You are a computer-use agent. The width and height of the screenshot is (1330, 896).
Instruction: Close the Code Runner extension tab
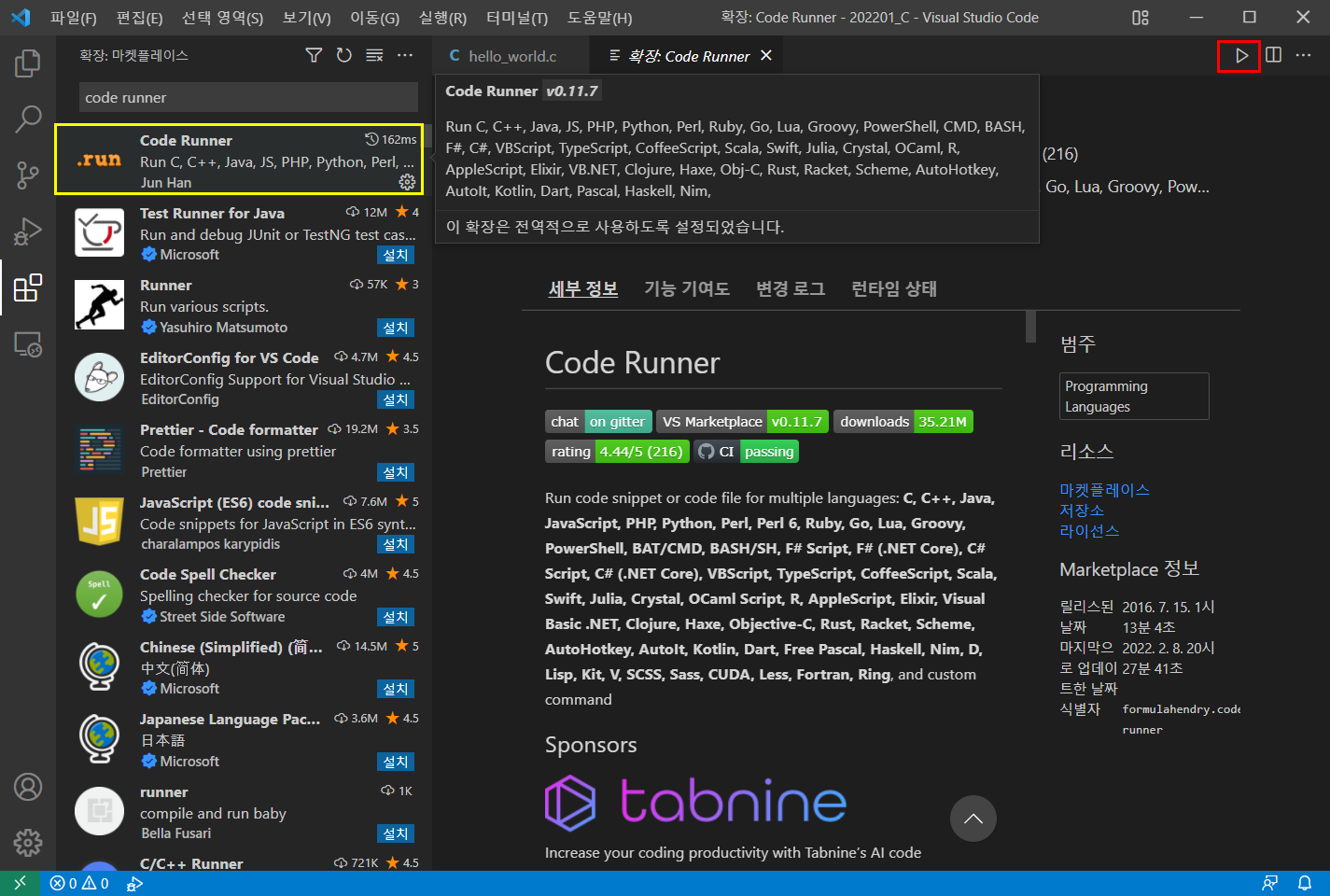pyautogui.click(x=766, y=56)
